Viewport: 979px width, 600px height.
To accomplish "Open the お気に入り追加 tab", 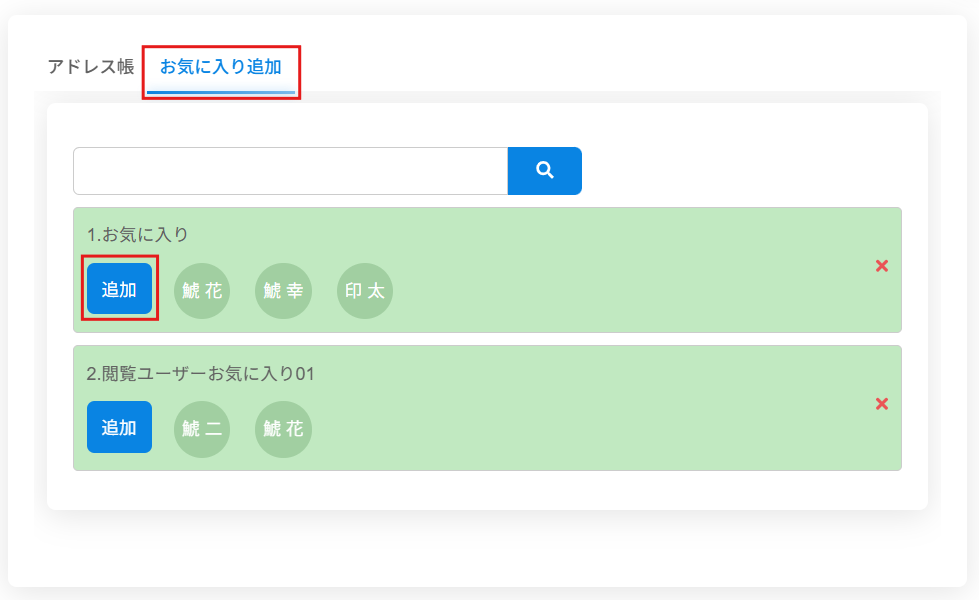I will click(221, 68).
